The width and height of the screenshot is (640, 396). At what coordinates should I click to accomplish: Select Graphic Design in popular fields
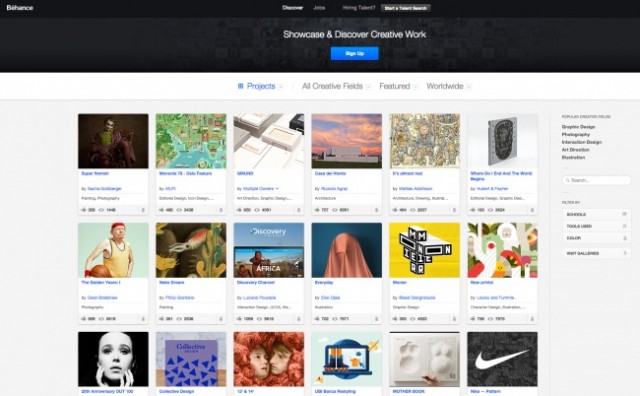[x=578, y=127]
